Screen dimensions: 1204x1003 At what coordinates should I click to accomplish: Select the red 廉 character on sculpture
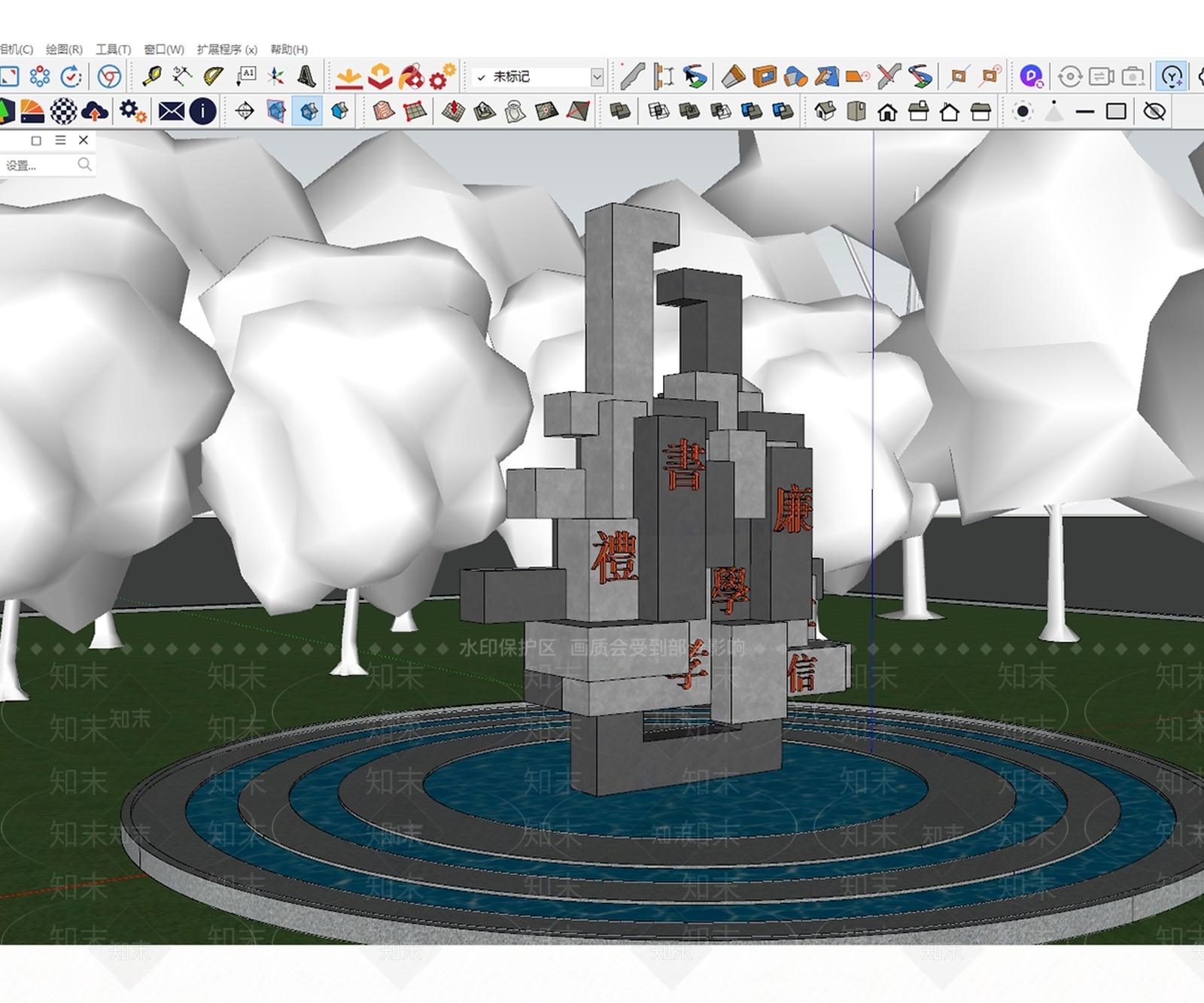click(x=792, y=509)
